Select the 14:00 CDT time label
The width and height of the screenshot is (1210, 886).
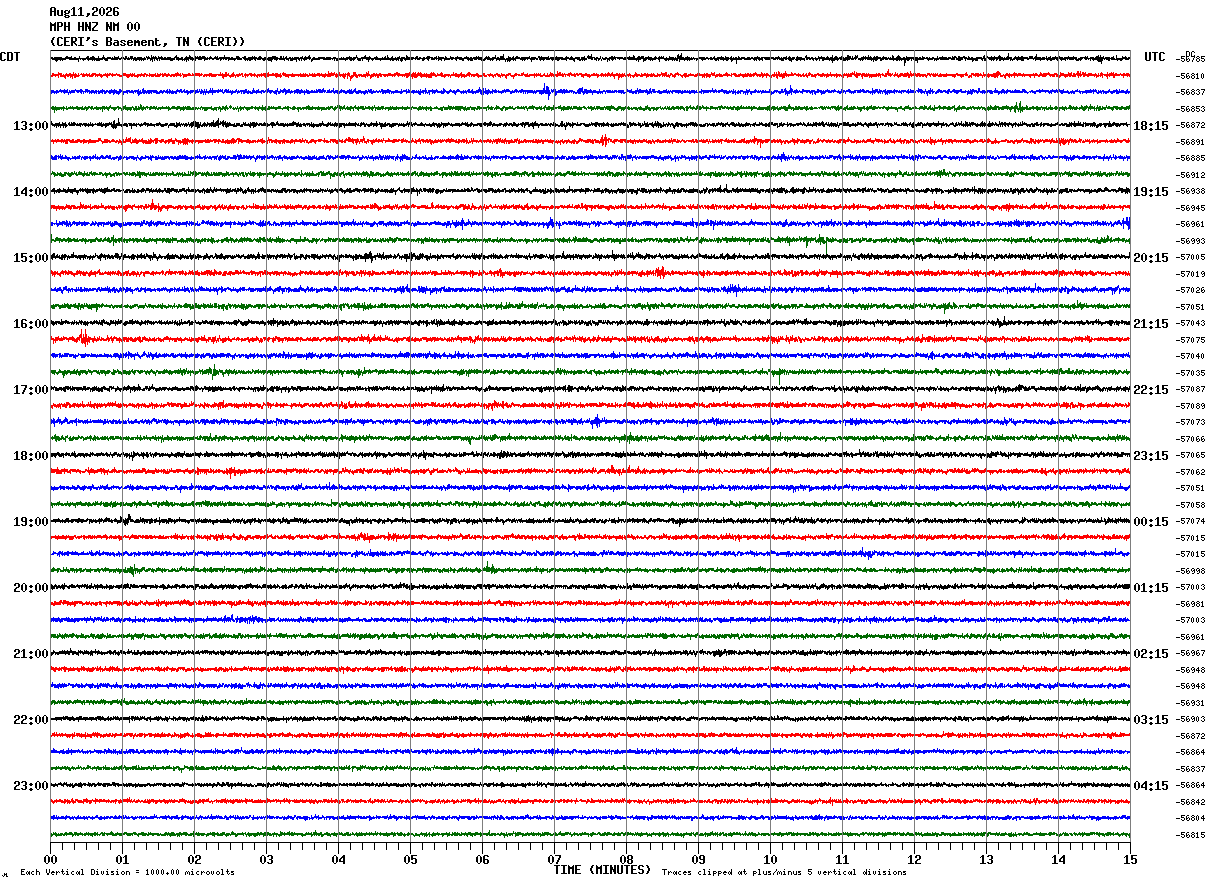point(31,192)
